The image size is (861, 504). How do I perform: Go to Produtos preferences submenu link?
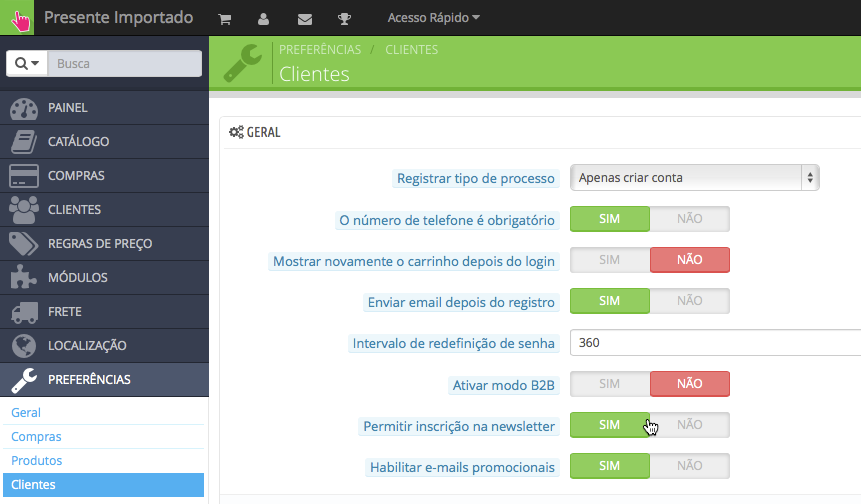pos(37,461)
